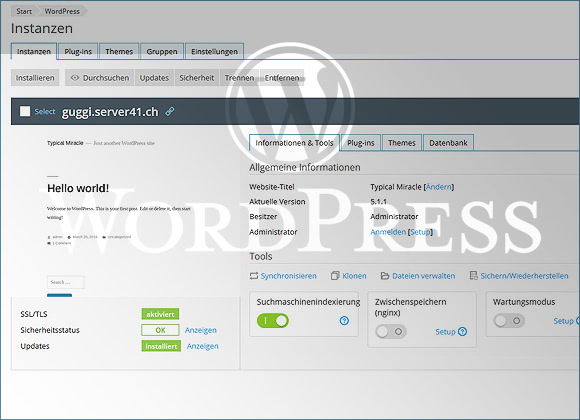Open the Gruppen tab

point(162,51)
